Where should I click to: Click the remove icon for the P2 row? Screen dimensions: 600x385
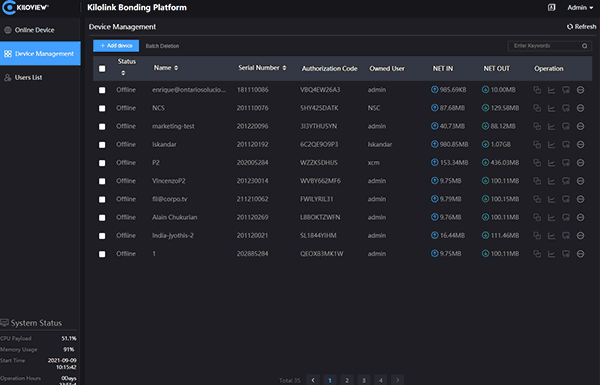pyautogui.click(x=580, y=163)
